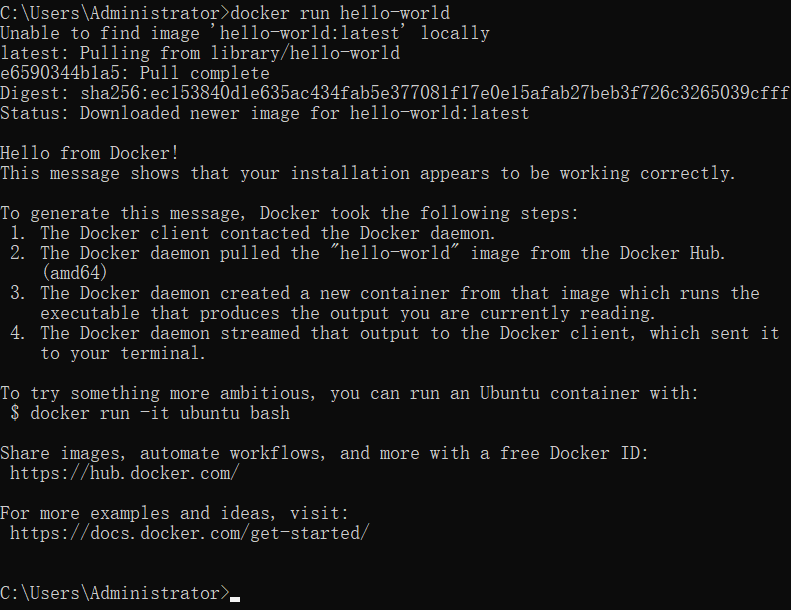Click the "Status: Downloaded newer image" line
The height and width of the screenshot is (610, 791).
[265, 113]
